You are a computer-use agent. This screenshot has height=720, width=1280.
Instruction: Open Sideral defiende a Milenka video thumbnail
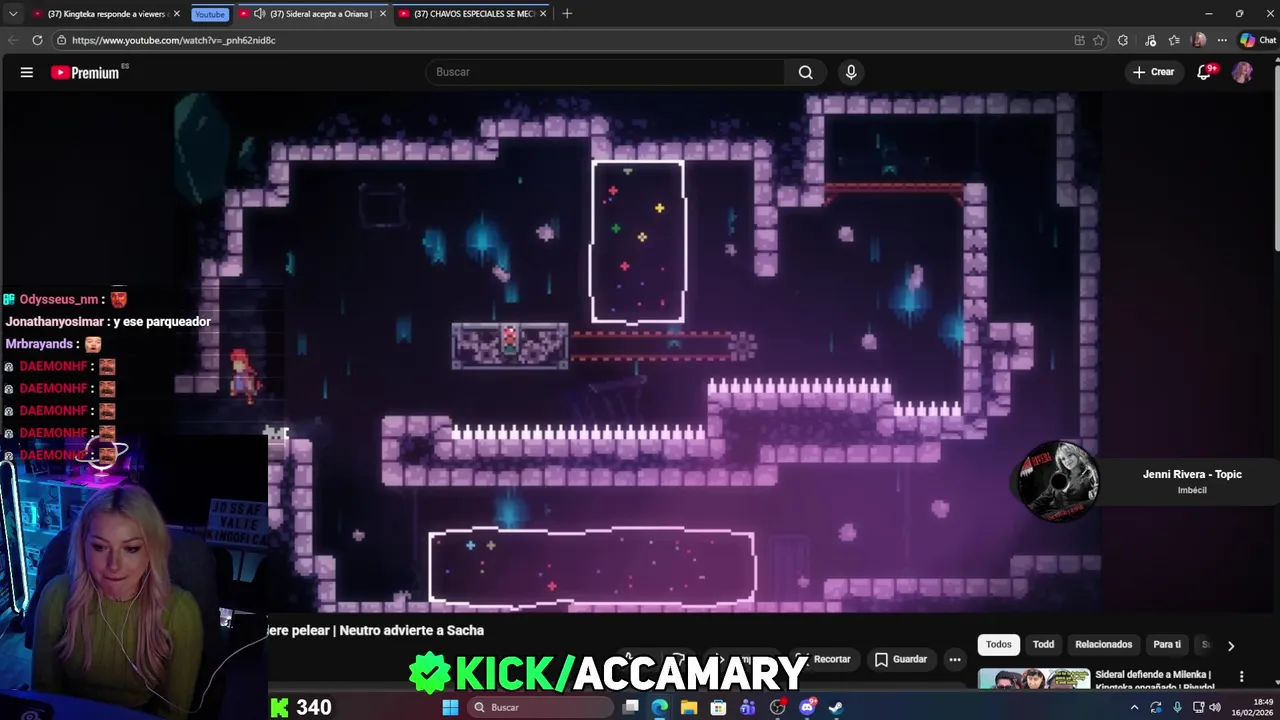point(1034,679)
